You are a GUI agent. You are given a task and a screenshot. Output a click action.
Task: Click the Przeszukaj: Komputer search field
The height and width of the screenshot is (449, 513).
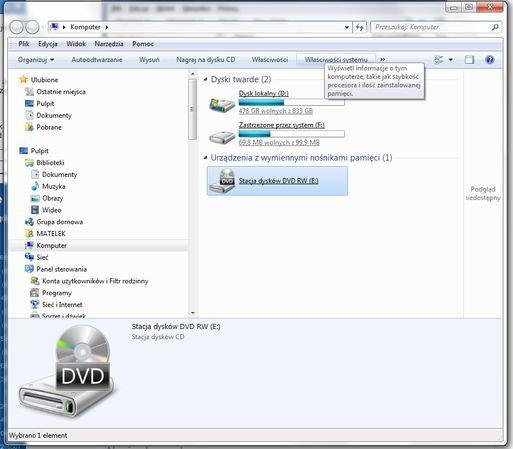pos(432,27)
